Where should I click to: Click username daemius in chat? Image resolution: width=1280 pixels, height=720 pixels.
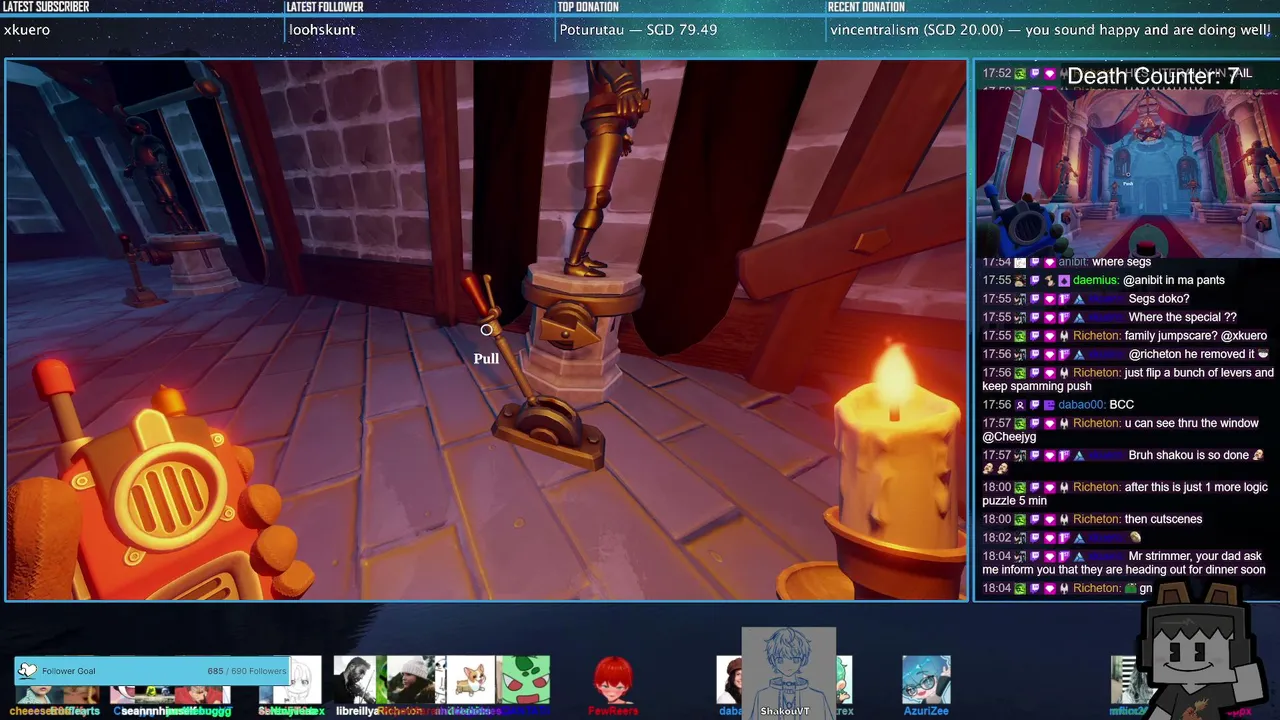click(x=1096, y=280)
